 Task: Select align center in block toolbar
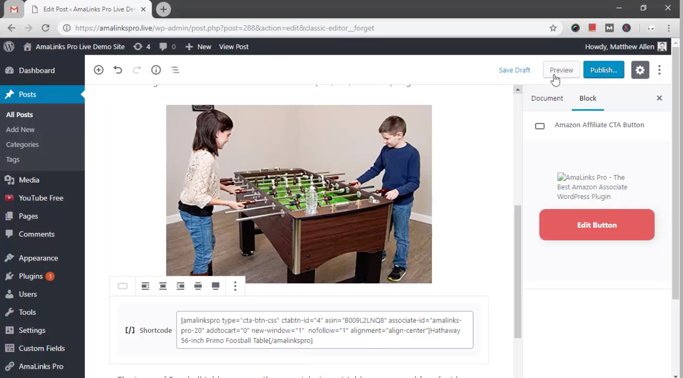point(163,286)
